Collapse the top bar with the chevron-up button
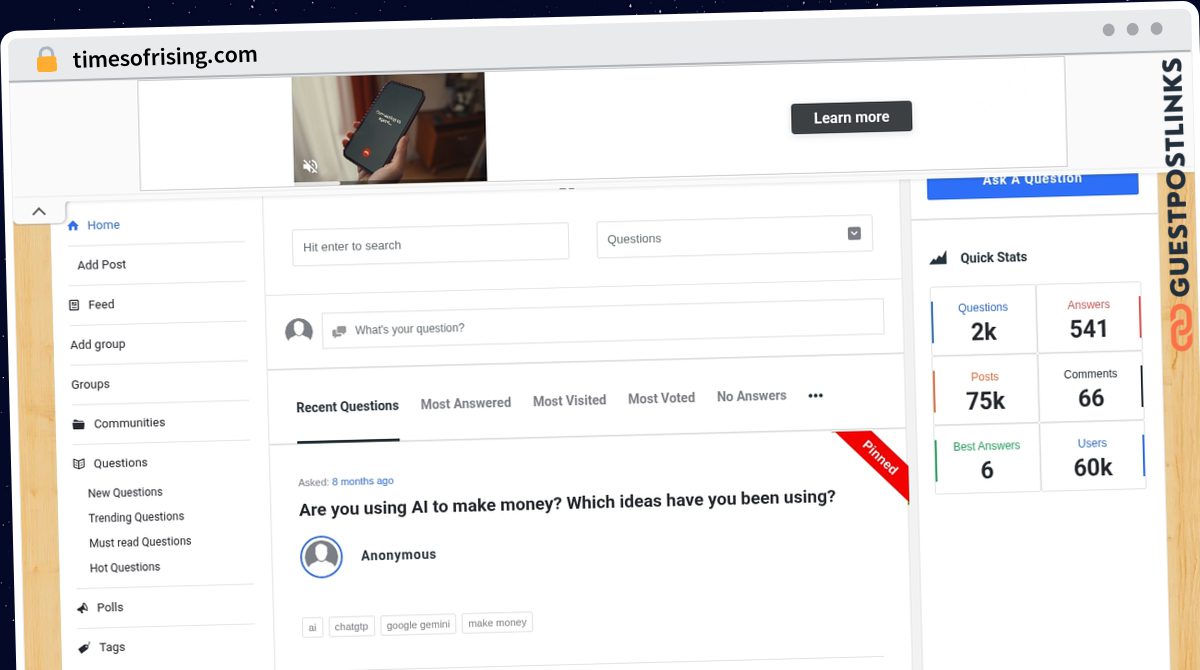The width and height of the screenshot is (1200, 670). [39, 211]
